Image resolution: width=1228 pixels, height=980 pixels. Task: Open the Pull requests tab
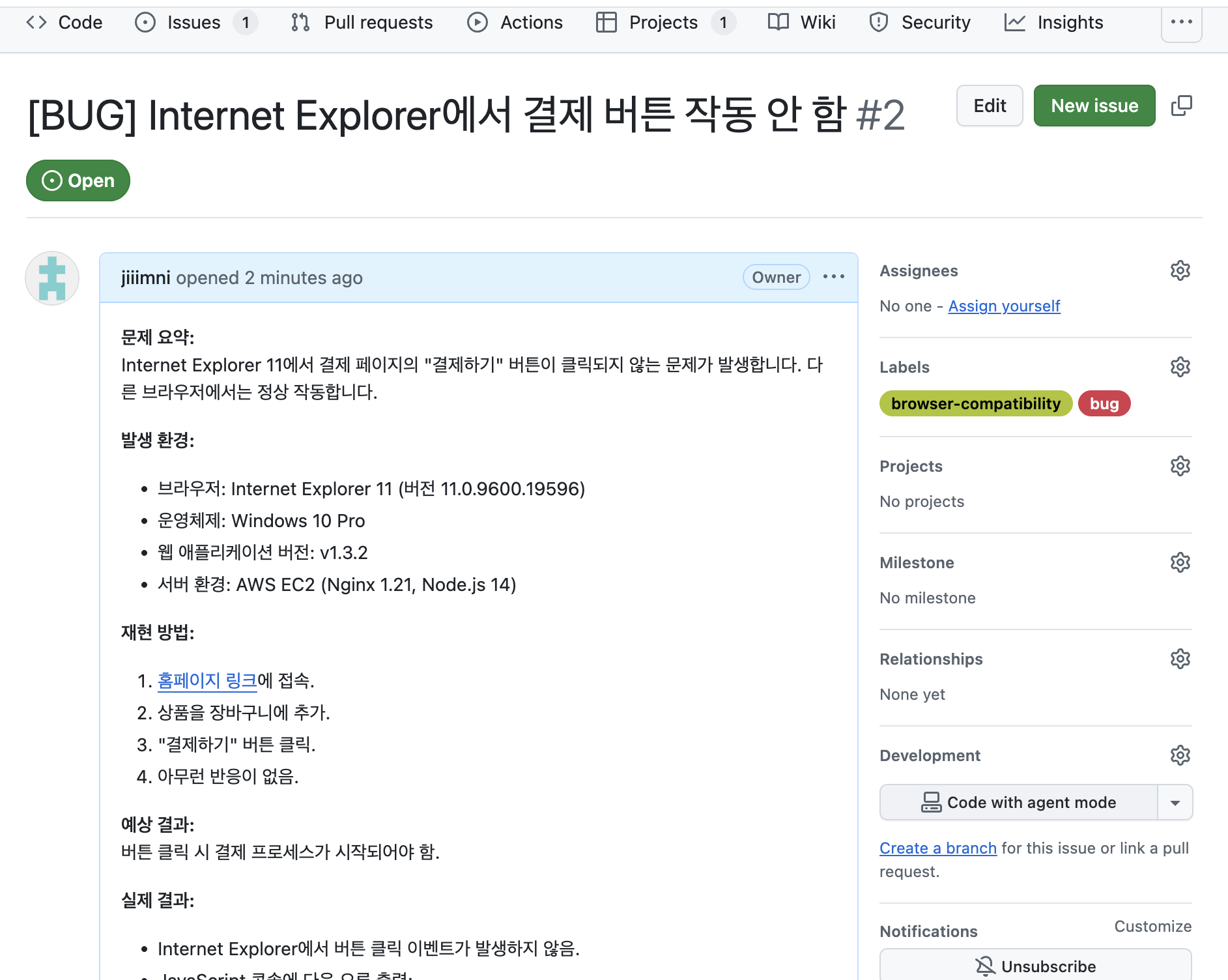[362, 23]
